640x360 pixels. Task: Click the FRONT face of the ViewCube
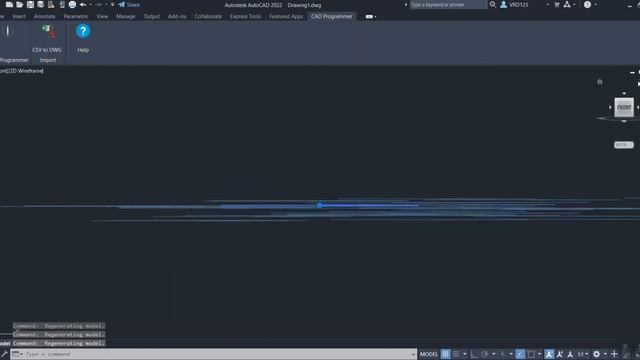(624, 107)
